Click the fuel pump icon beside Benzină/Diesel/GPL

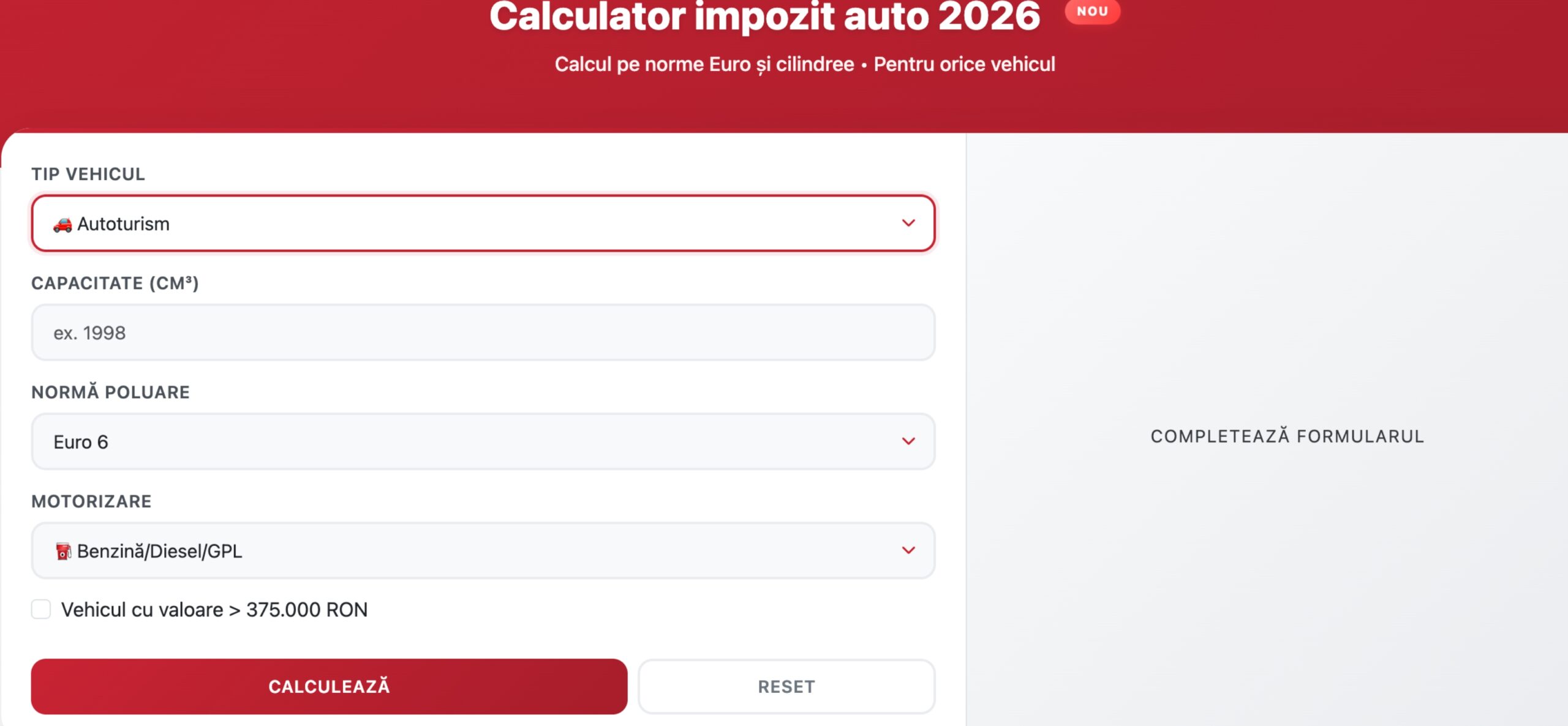pos(63,550)
